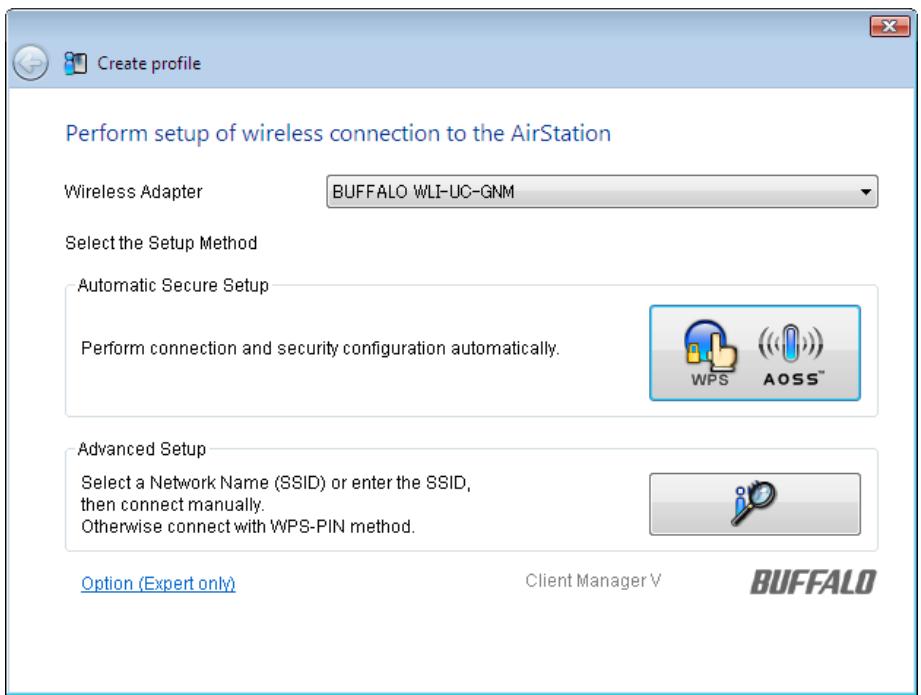Click the 'Advanced Setup' group label
Screen dimensions: 921x695
click(x=142, y=449)
